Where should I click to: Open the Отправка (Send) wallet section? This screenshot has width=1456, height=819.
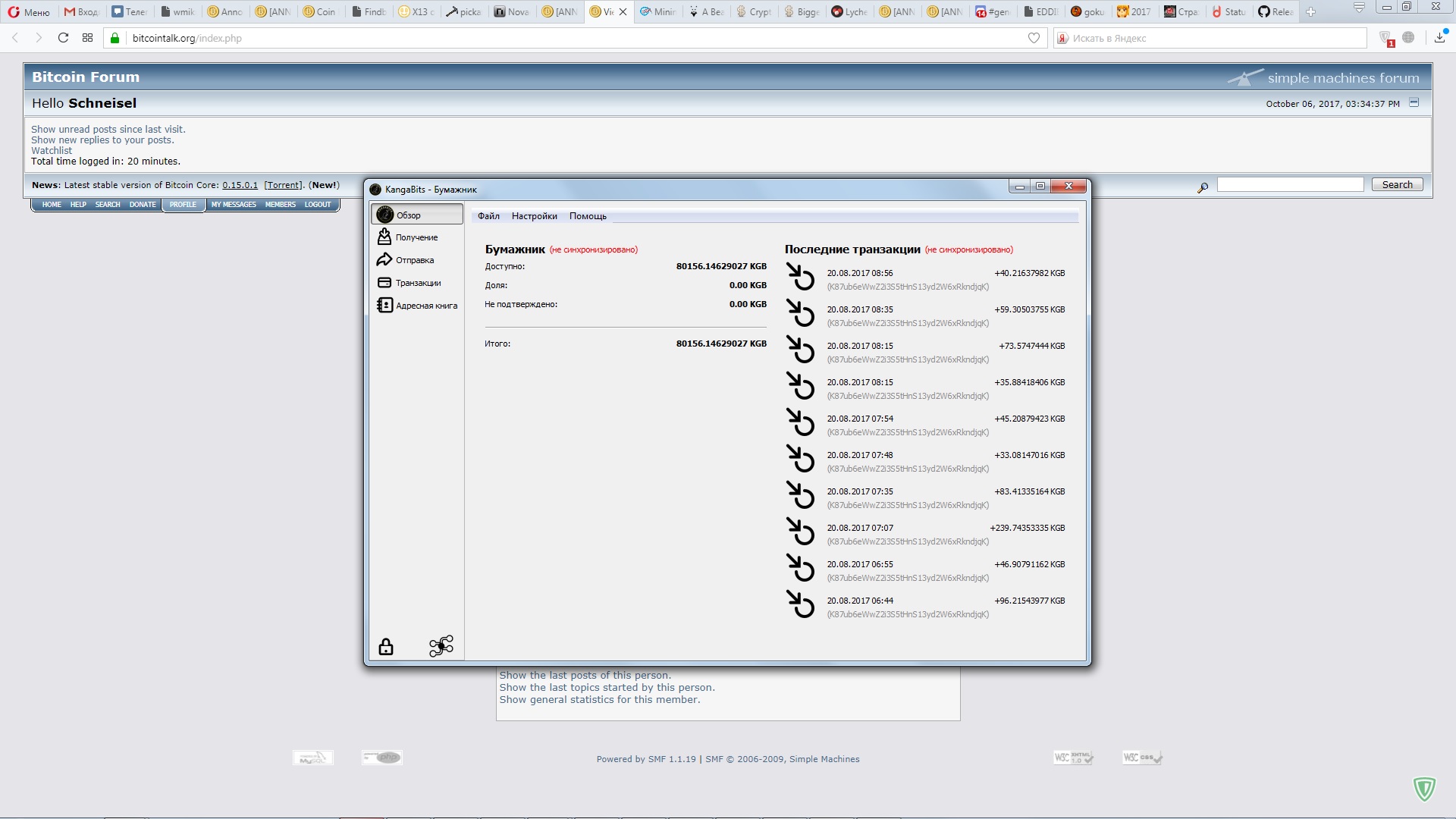click(x=414, y=260)
